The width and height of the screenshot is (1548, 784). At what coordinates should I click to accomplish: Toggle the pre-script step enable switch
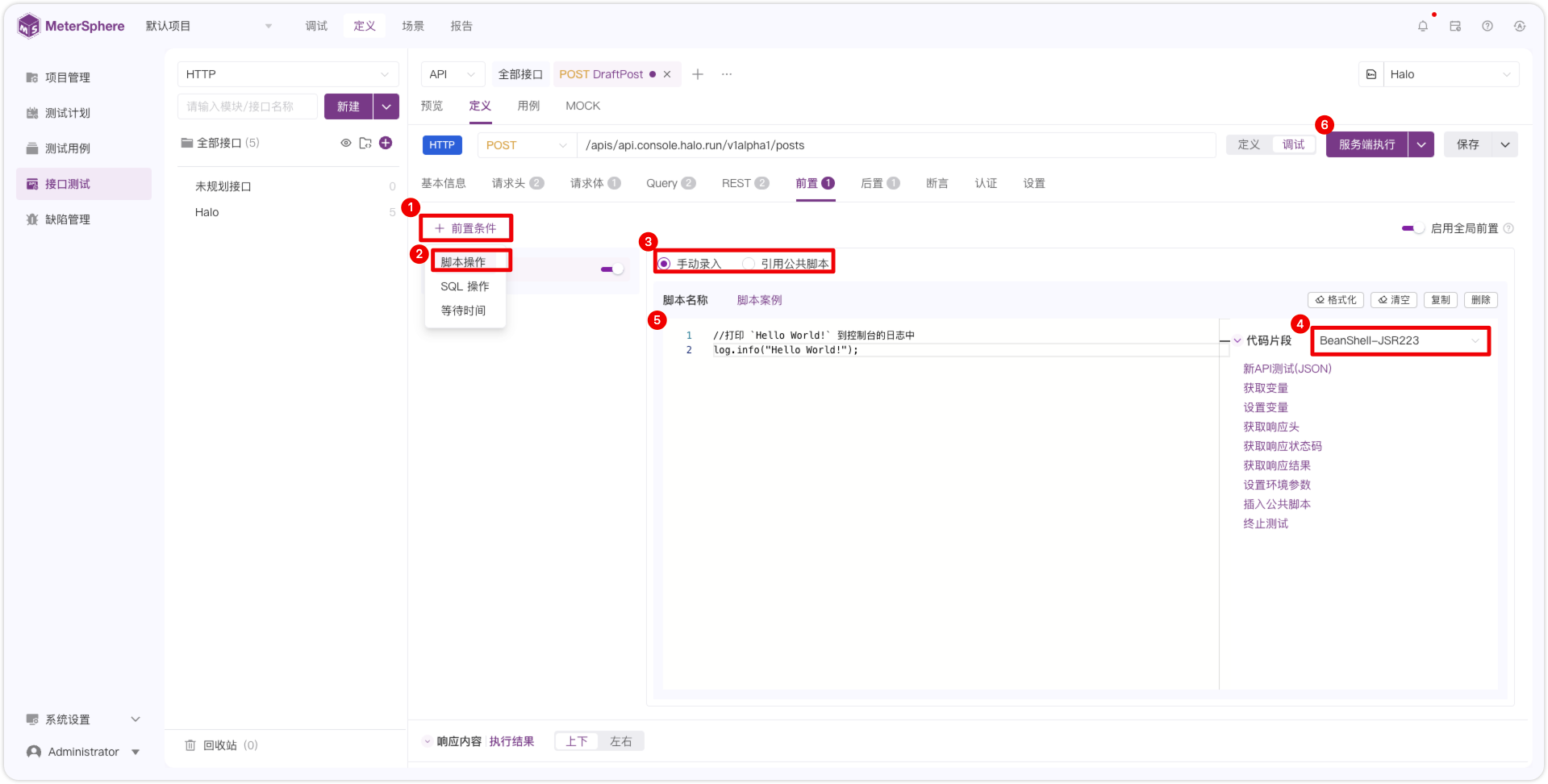point(612,269)
